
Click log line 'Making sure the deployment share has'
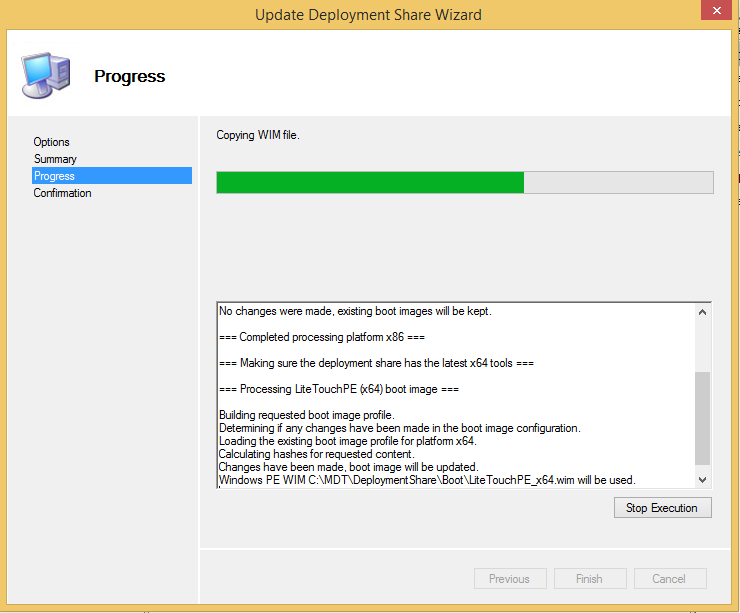click(376, 363)
